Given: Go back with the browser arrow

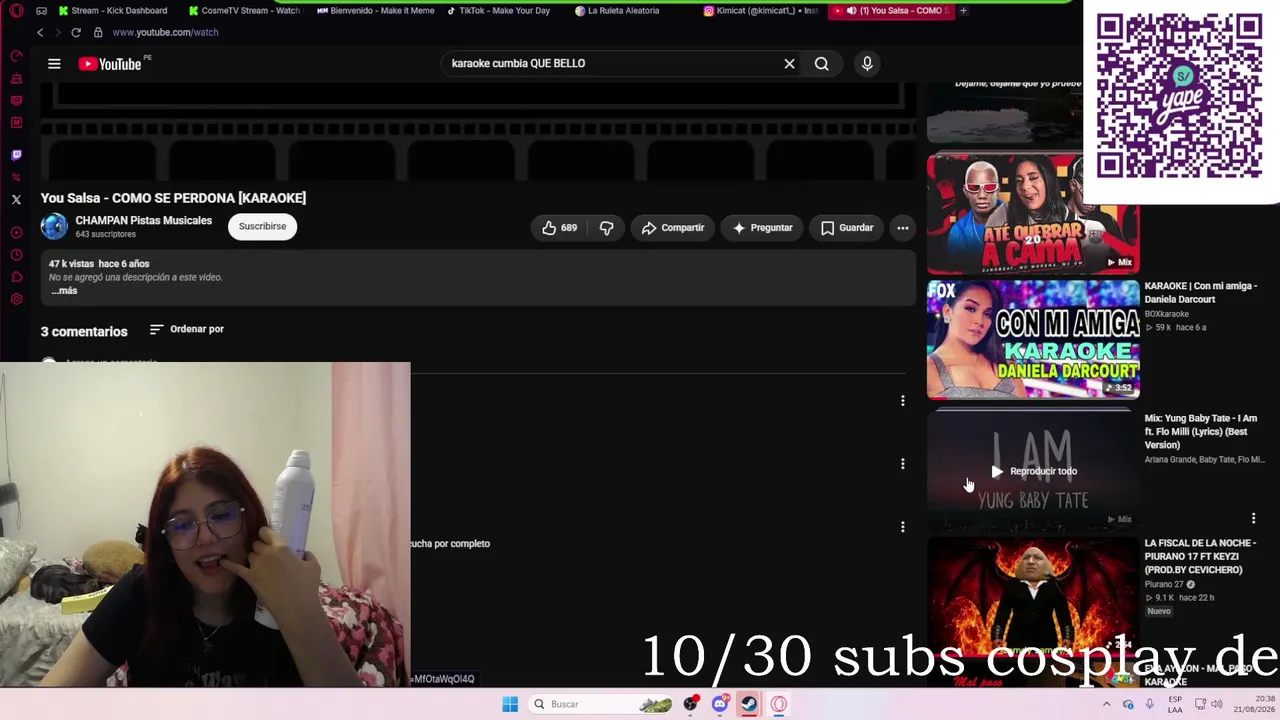Looking at the screenshot, I should pyautogui.click(x=40, y=32).
